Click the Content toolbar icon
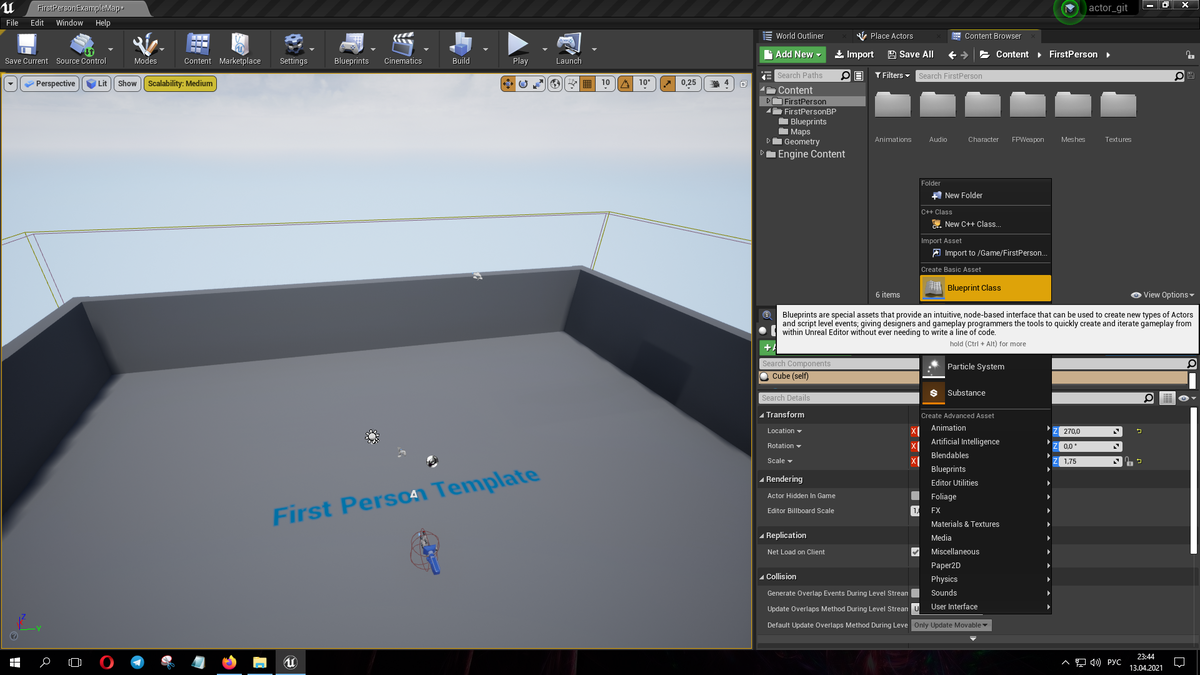This screenshot has height=675, width=1200. 198,49
